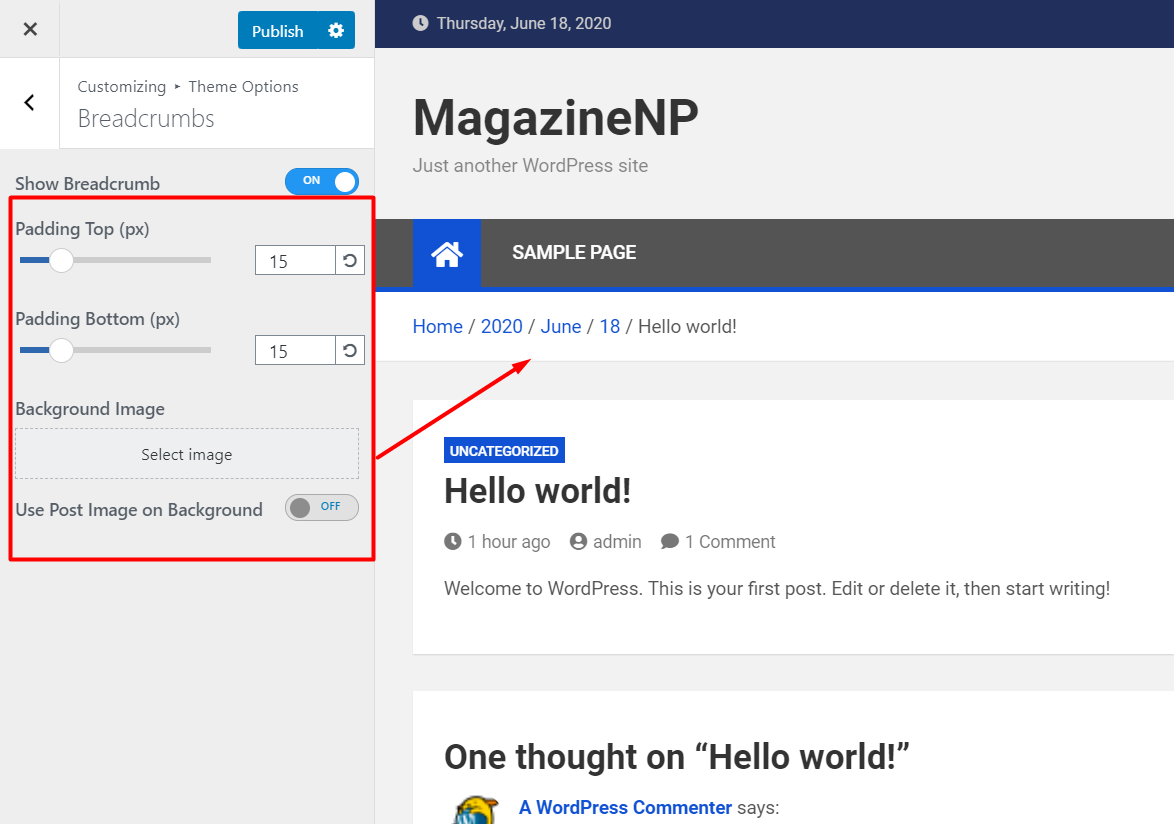The height and width of the screenshot is (824, 1174).
Task: Click the Padding Top slider handle
Action: [x=61, y=260]
